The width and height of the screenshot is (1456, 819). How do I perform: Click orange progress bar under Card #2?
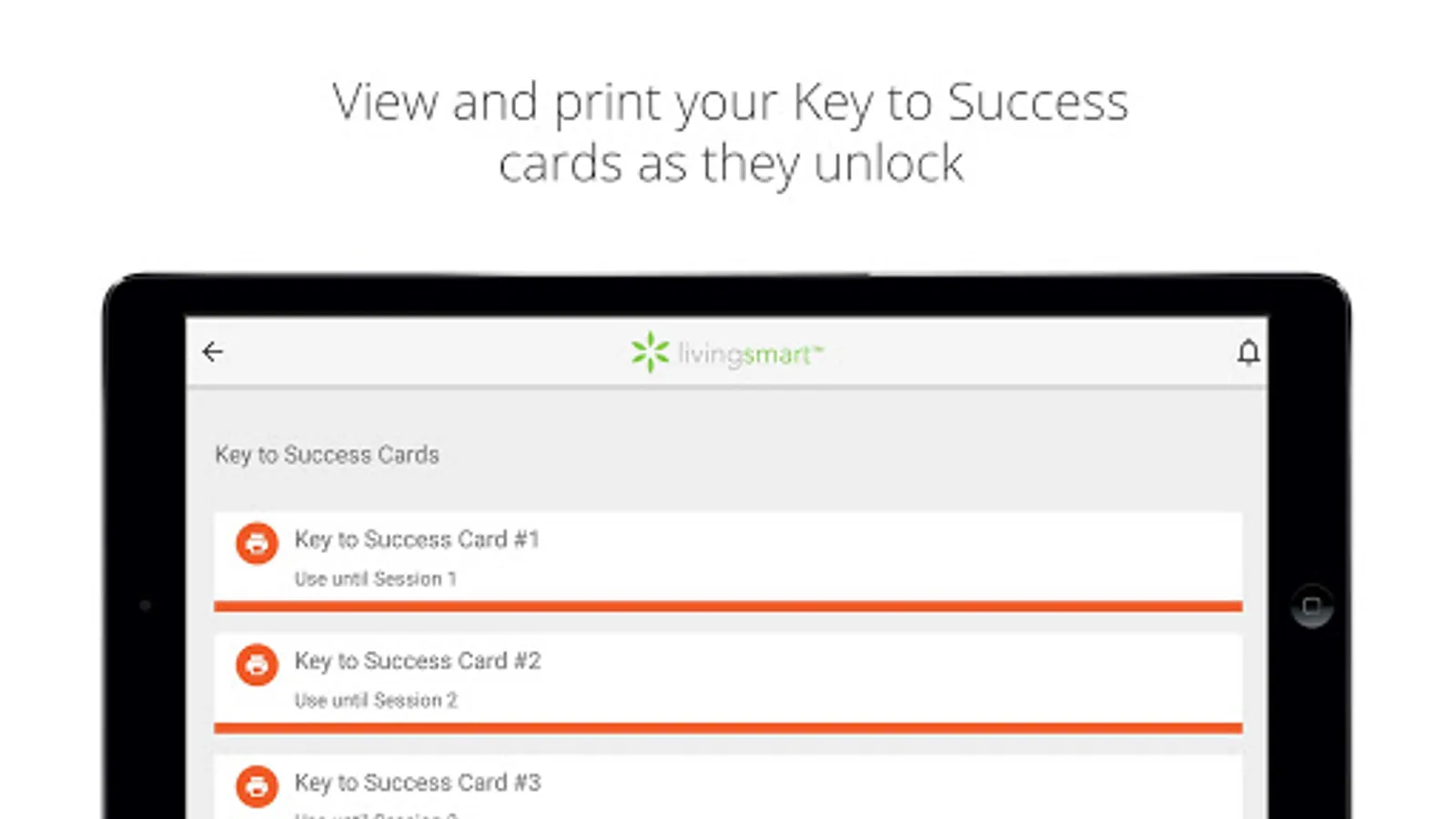[728, 728]
